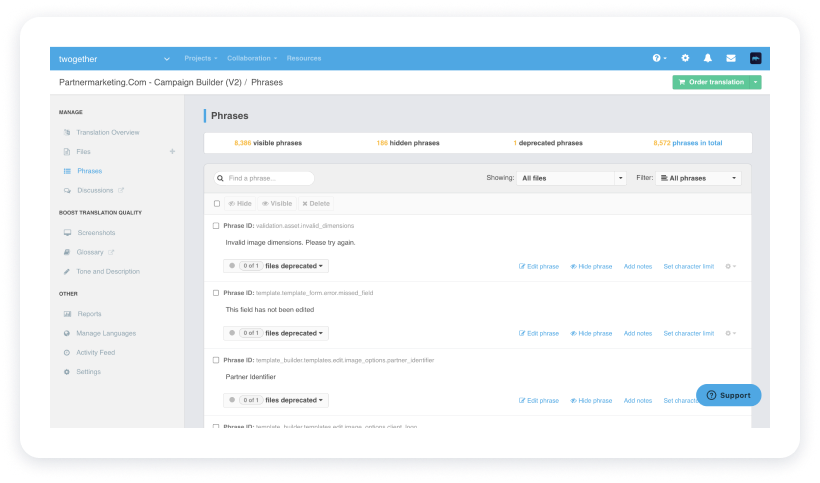Open the Collaboration menu
The width and height of the screenshot is (820, 483).
coord(252,58)
